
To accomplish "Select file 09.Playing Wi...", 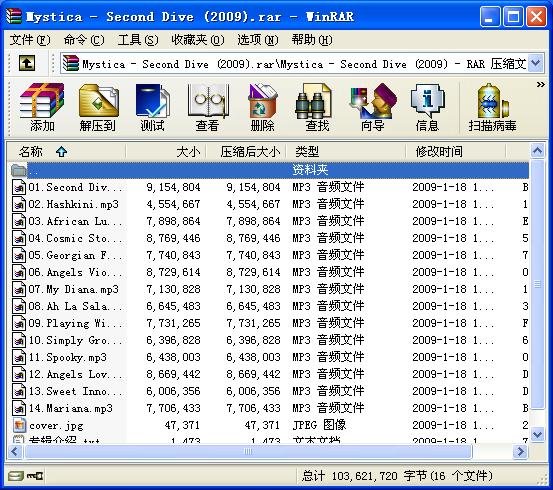I will pos(75,323).
